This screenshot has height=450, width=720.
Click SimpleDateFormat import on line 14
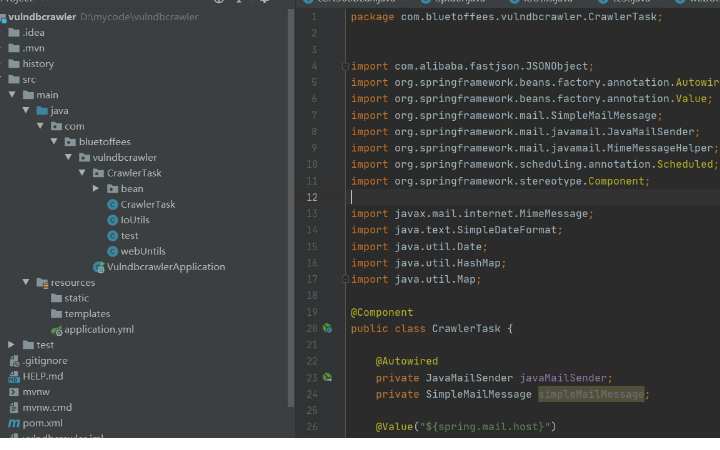tap(506, 230)
